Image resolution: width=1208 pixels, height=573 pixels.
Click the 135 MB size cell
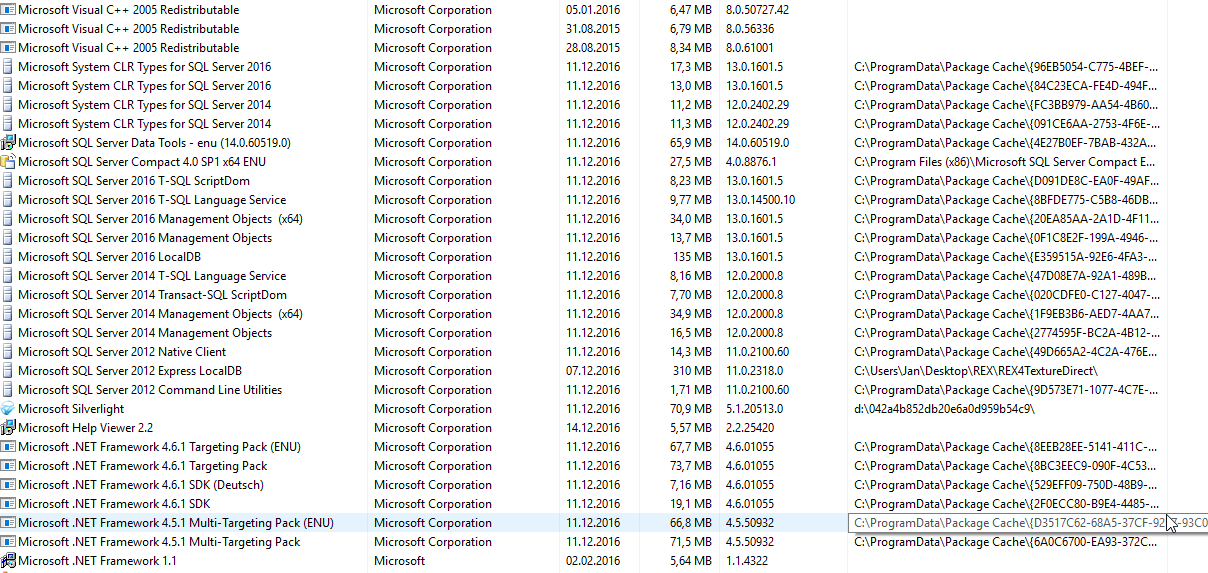(x=691, y=257)
